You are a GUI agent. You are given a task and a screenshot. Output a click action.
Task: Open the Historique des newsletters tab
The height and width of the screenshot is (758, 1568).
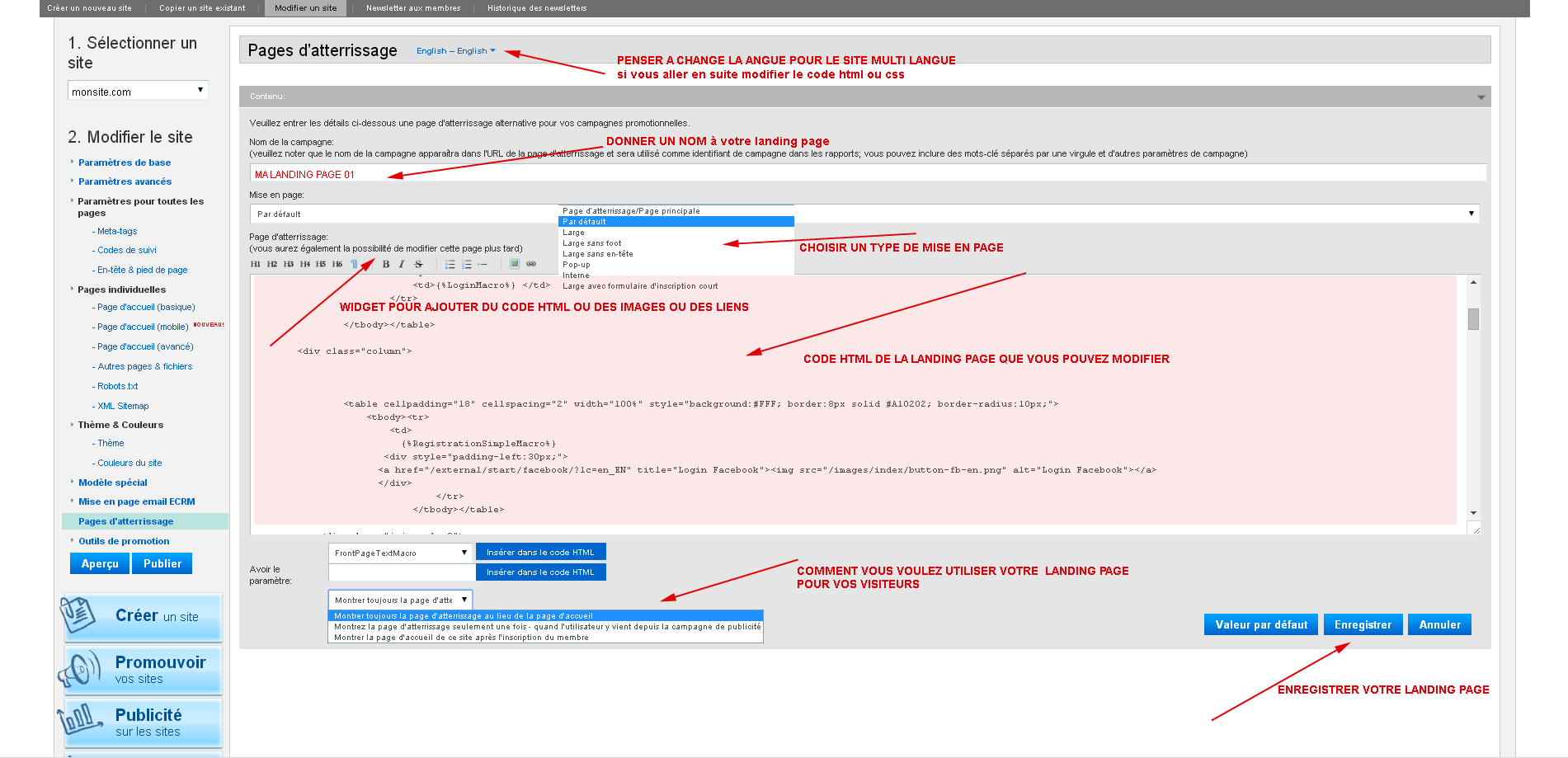click(x=537, y=8)
